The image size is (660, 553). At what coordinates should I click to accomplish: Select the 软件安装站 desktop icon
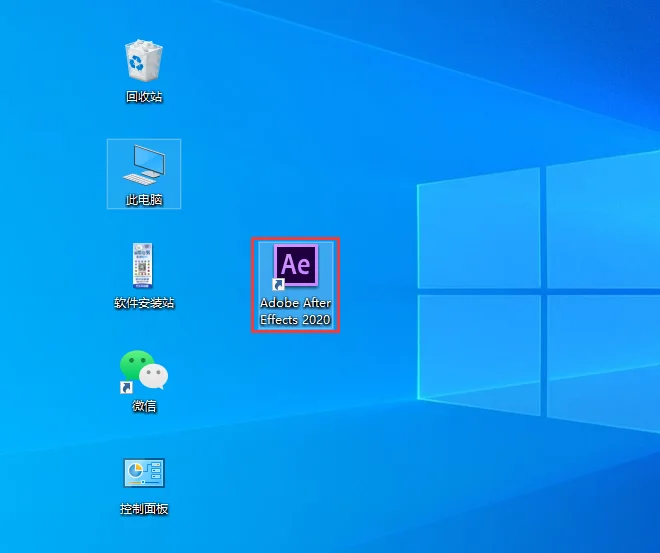pos(143,266)
